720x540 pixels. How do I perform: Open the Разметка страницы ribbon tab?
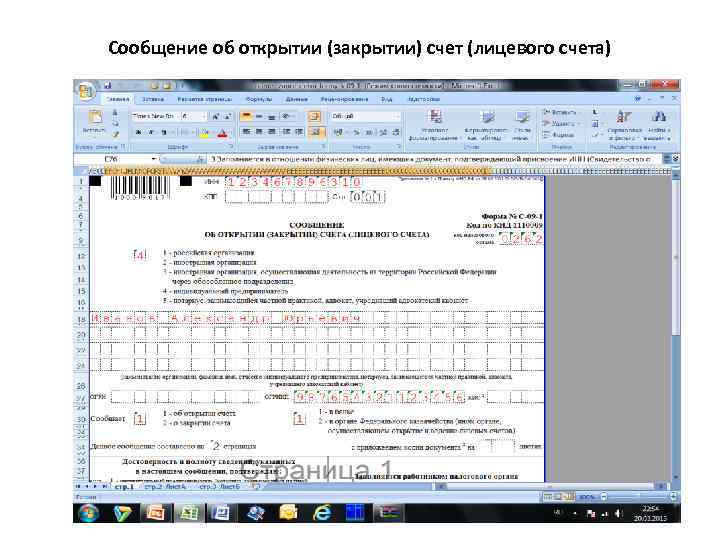(x=204, y=99)
